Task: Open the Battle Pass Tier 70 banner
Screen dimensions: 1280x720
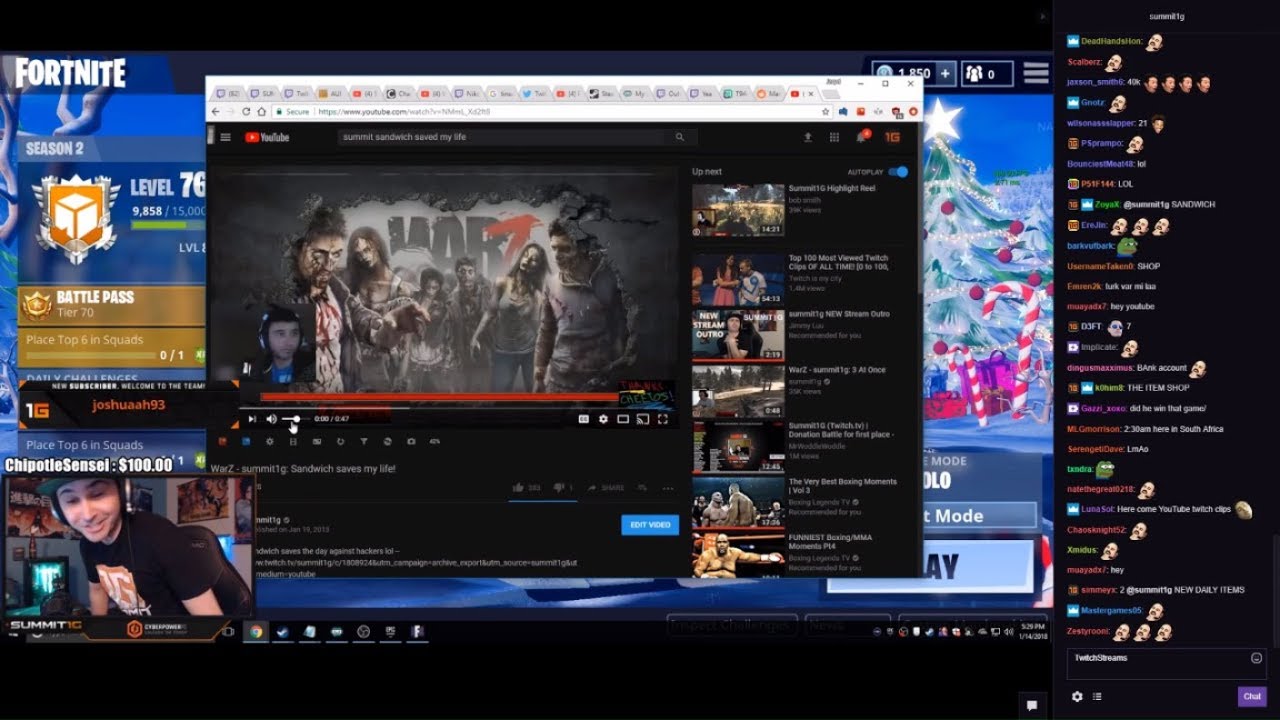Action: coord(112,304)
